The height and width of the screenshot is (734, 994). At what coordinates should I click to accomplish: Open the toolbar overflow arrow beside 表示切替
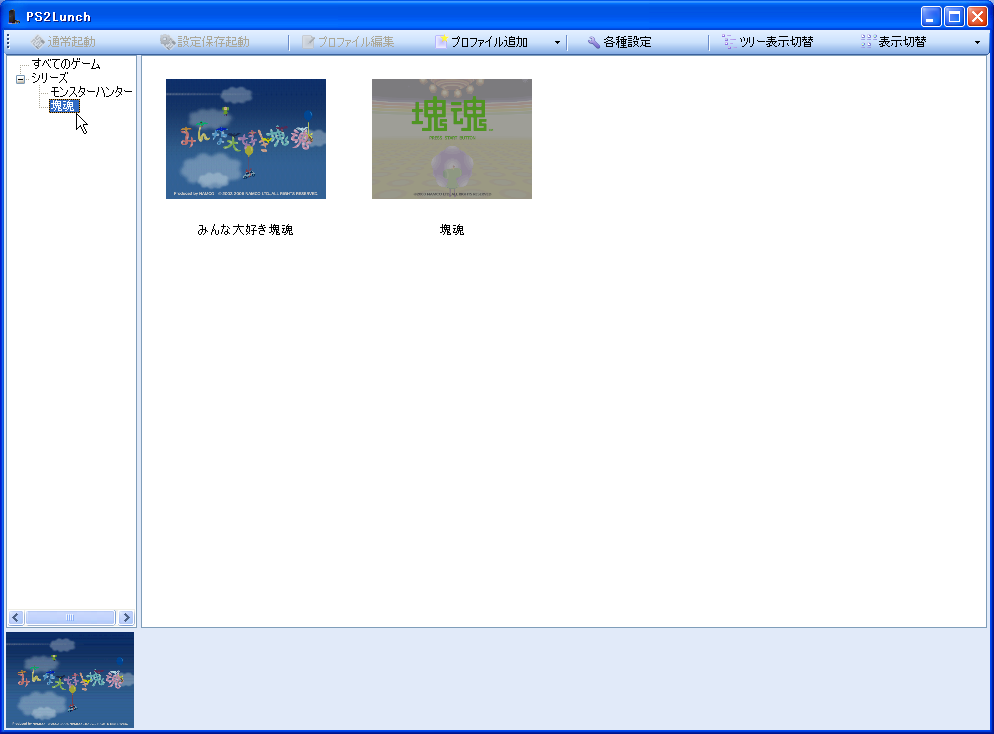point(977,42)
